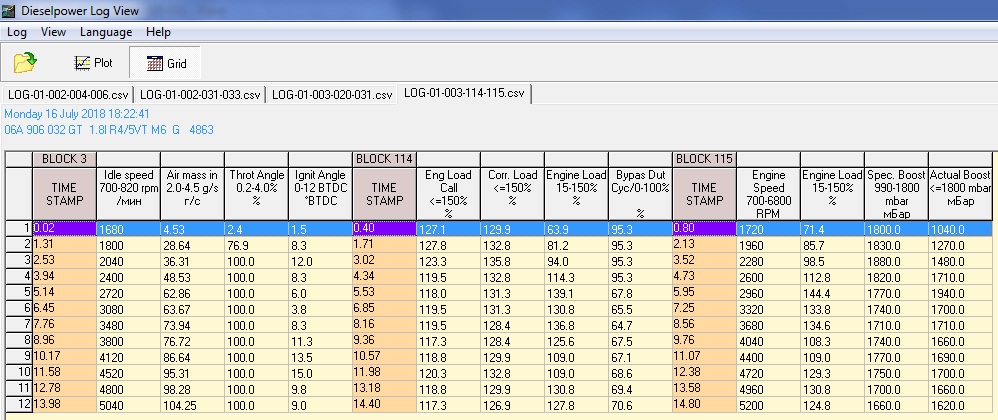Click the Dieselpower app icon in title bar

click(9, 10)
